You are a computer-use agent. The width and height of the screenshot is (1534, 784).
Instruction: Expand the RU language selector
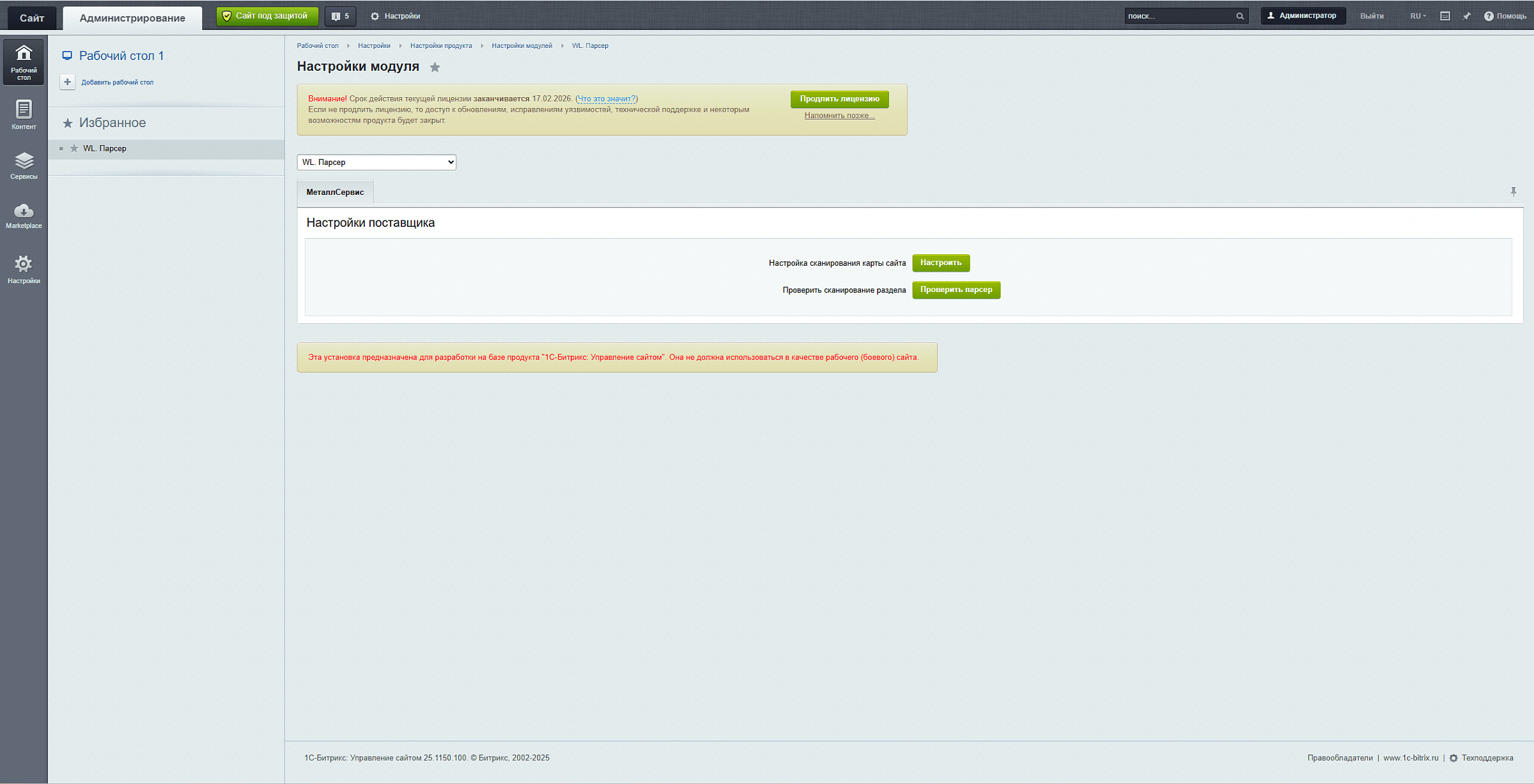(1417, 16)
